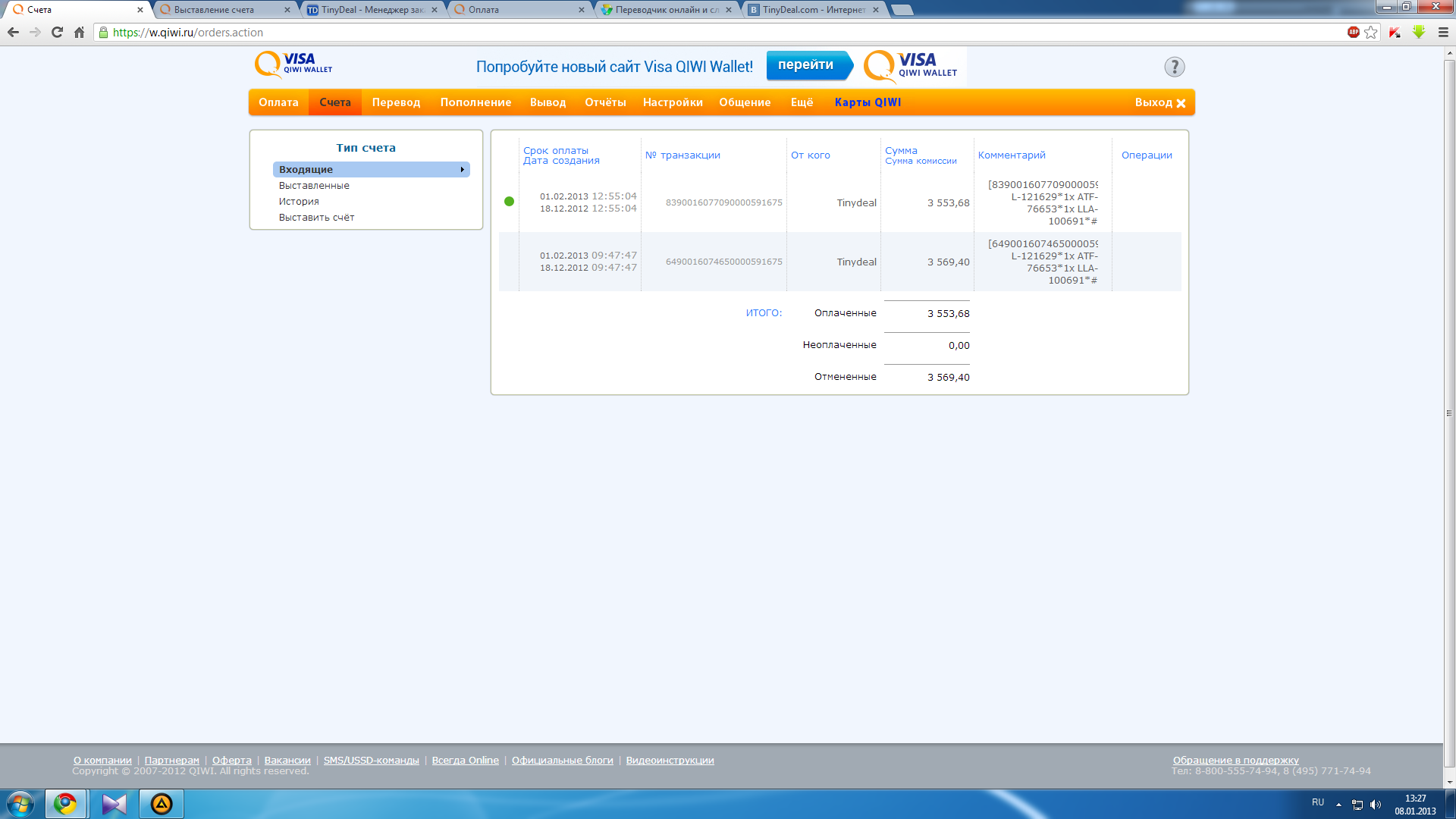This screenshot has width=1456, height=819.
Task: Click volume speaker tray icon
Action: [1376, 805]
